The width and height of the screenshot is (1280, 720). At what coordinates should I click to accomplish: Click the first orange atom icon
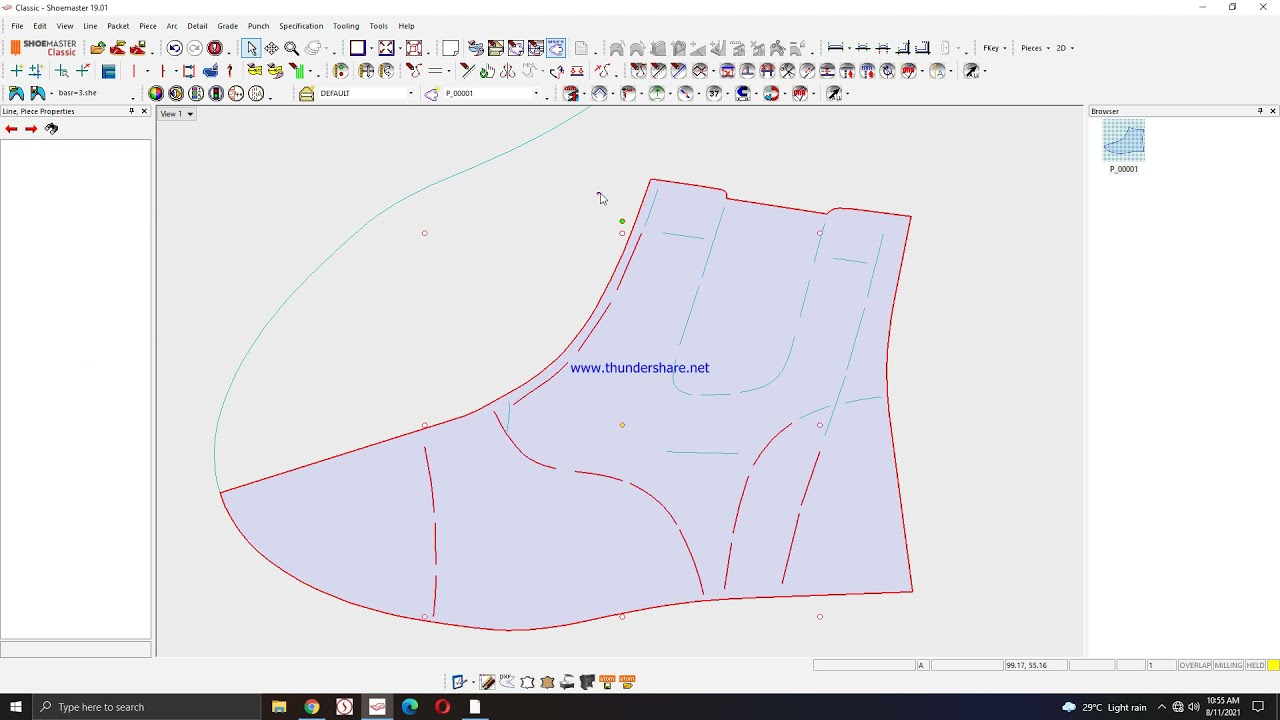pyautogui.click(x=607, y=682)
